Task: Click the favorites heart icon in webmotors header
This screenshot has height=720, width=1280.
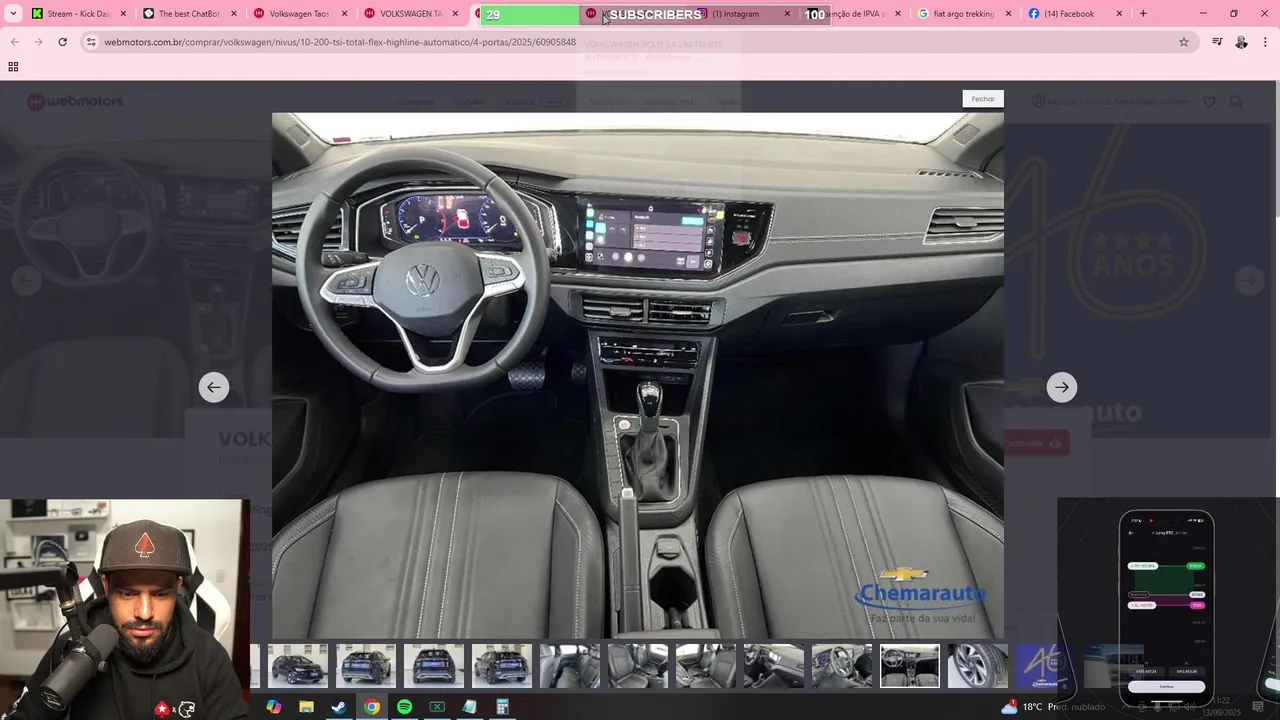Action: [x=1209, y=101]
